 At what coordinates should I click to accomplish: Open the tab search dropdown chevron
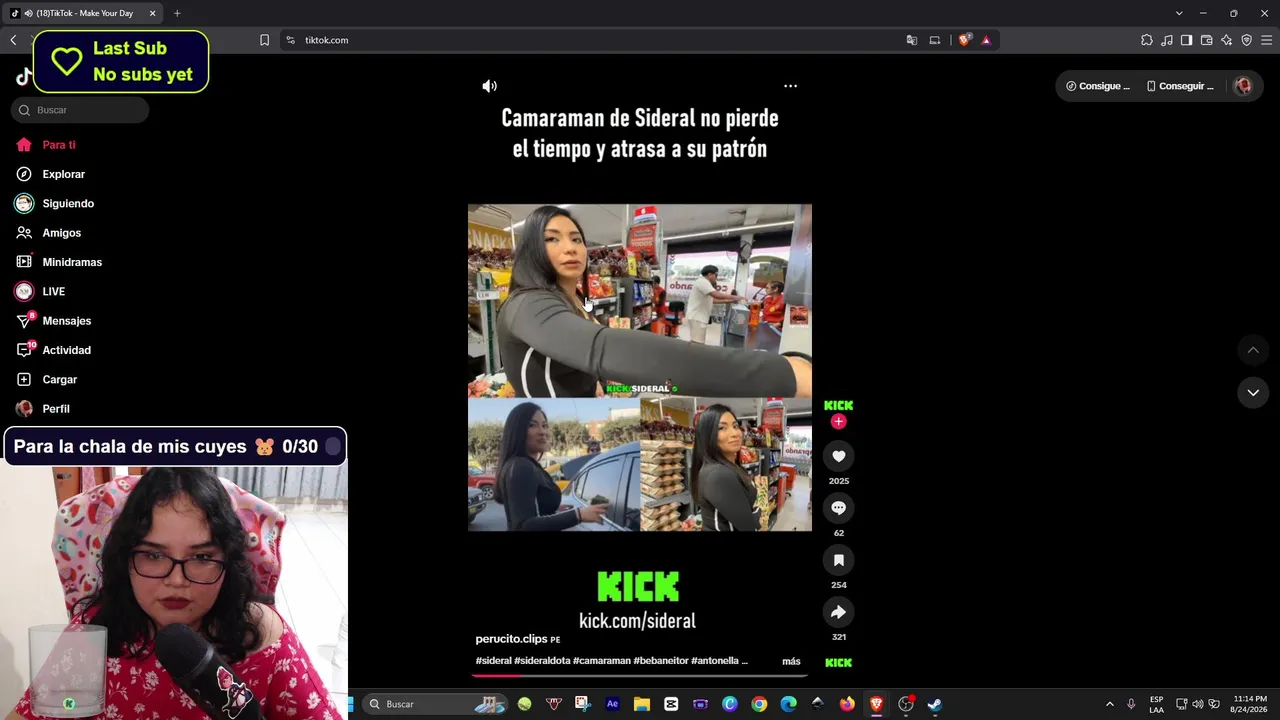coord(1179,13)
